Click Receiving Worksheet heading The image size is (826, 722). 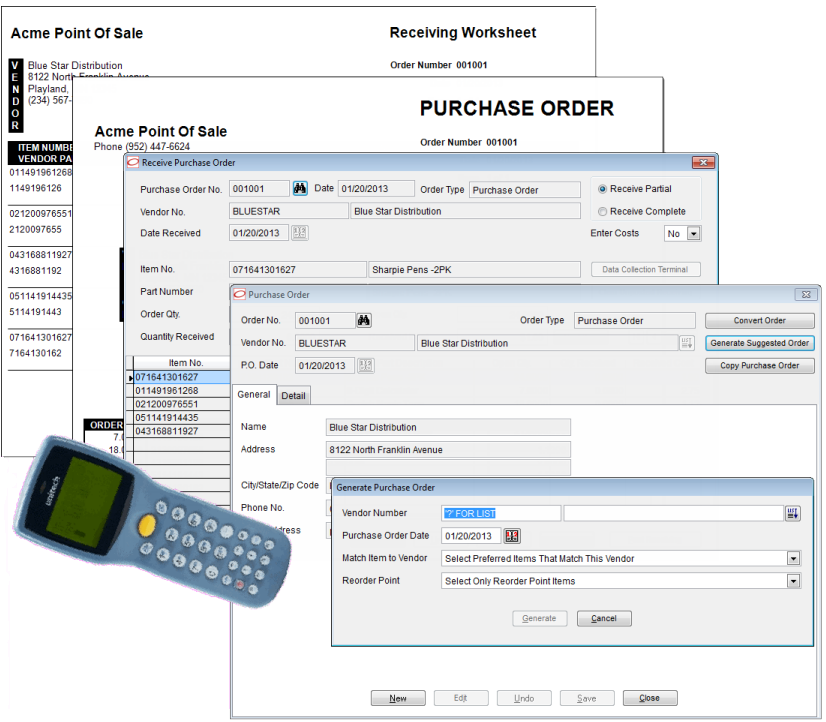[x=463, y=33]
